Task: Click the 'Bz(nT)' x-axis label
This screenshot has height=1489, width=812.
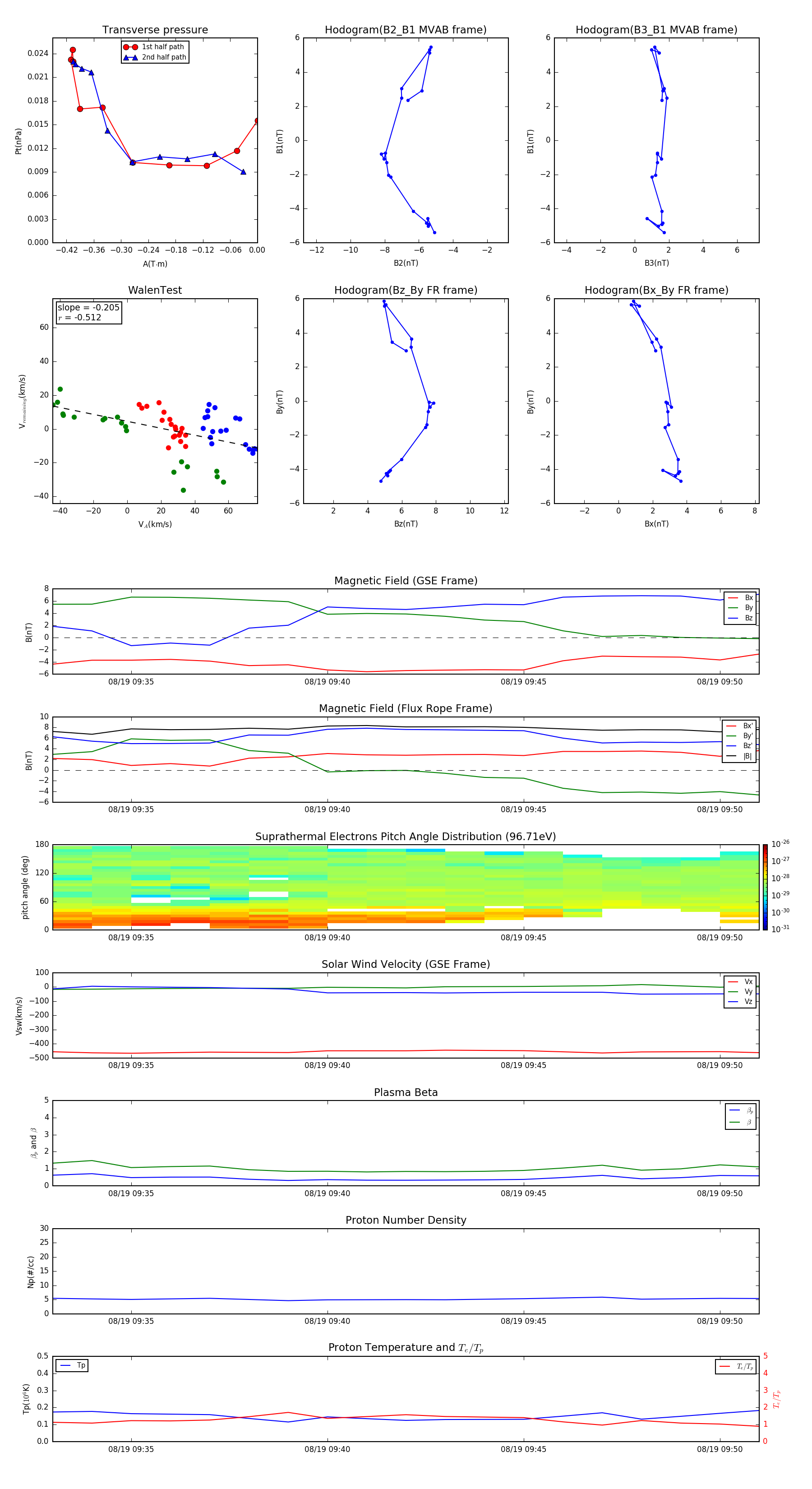Action: 406,524
